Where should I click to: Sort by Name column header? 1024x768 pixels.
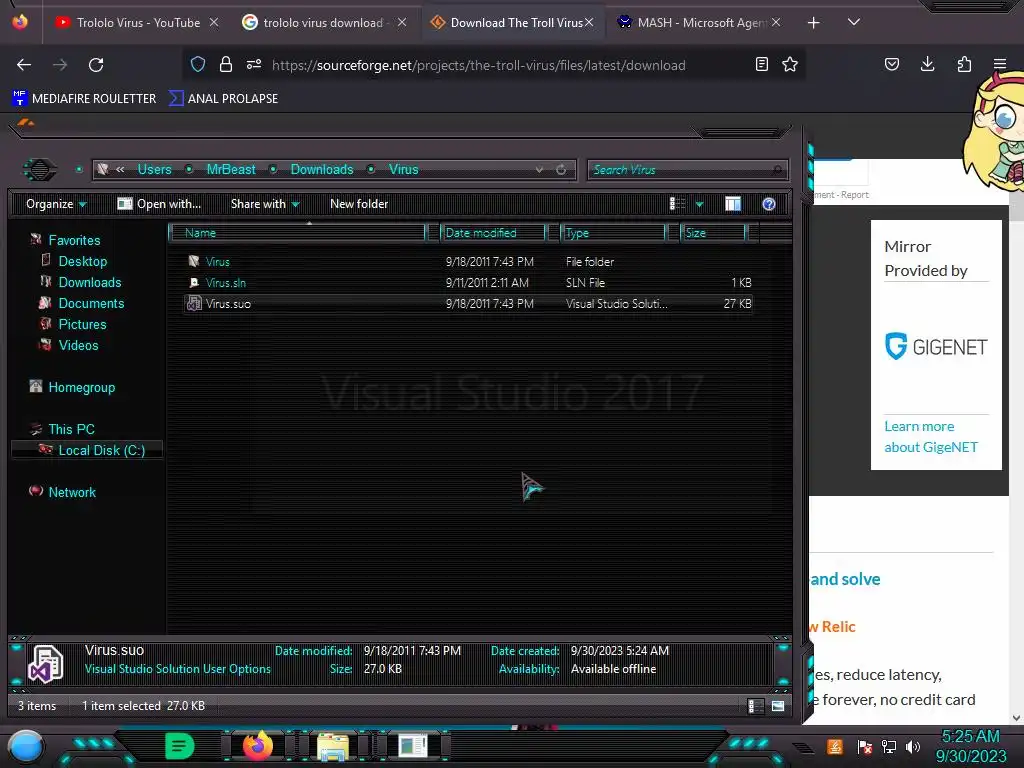(x=297, y=232)
